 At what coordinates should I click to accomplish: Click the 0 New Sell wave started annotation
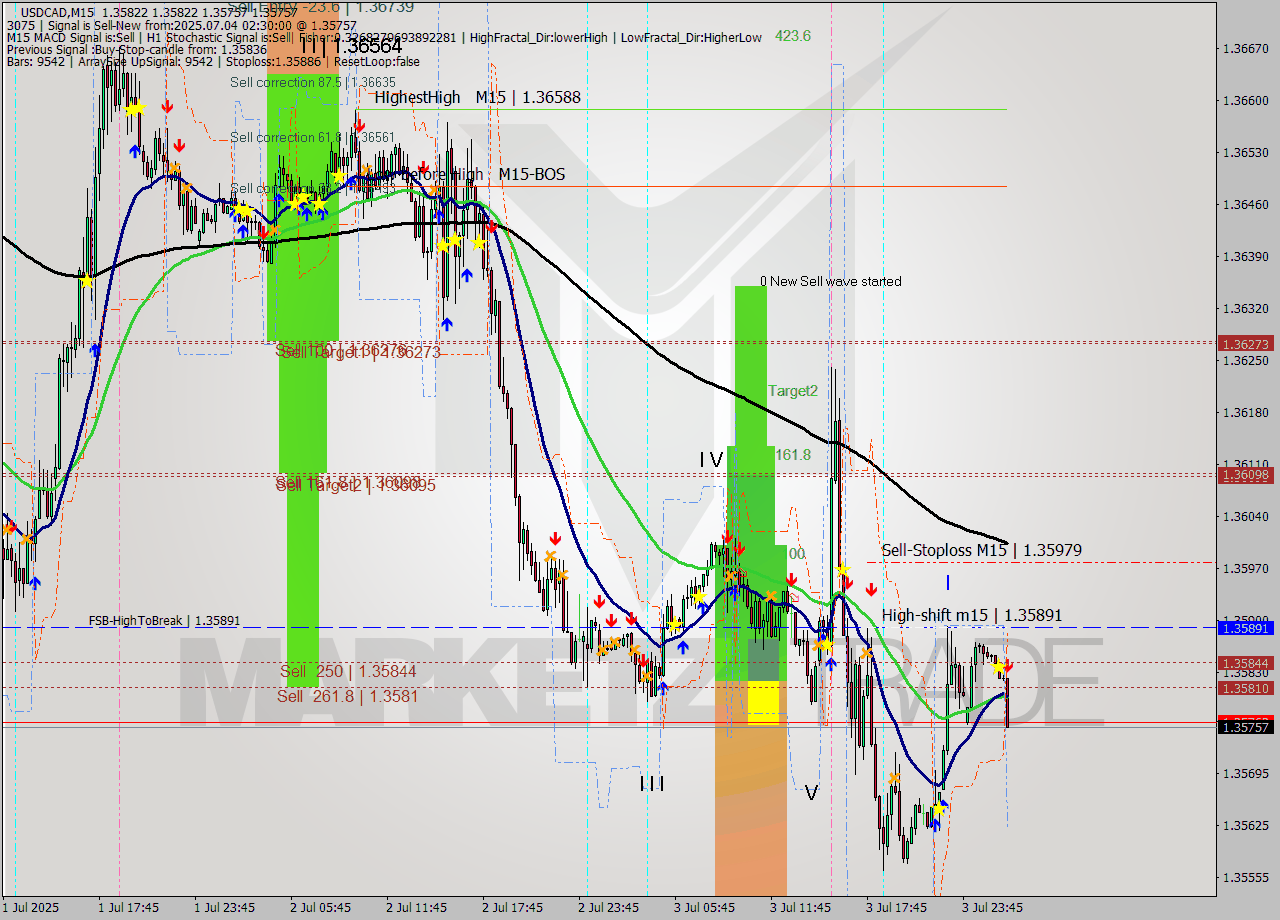pyautogui.click(x=833, y=281)
